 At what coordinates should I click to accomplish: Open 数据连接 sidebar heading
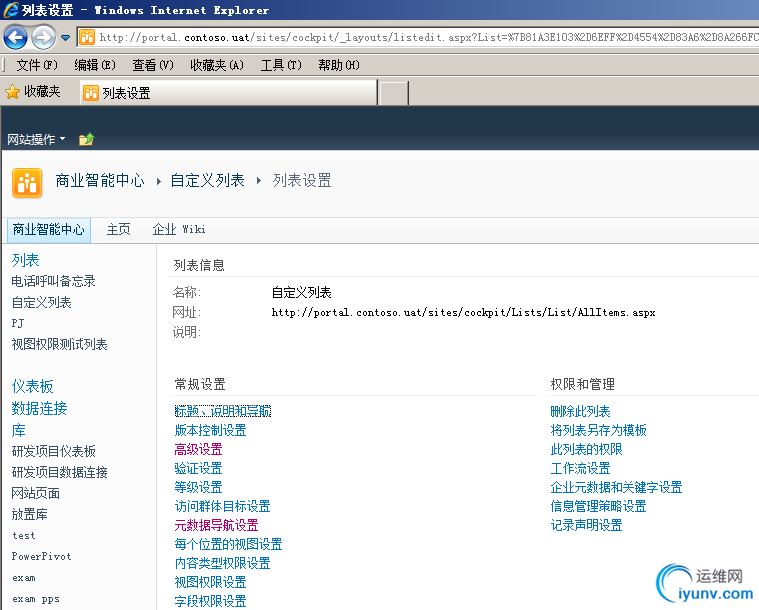pyautogui.click(x=39, y=408)
